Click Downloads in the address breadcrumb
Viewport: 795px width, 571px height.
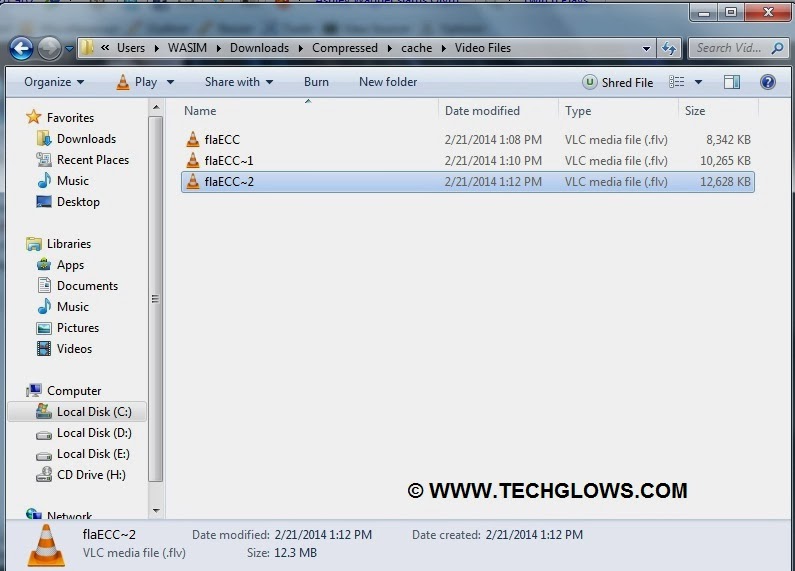coord(259,48)
